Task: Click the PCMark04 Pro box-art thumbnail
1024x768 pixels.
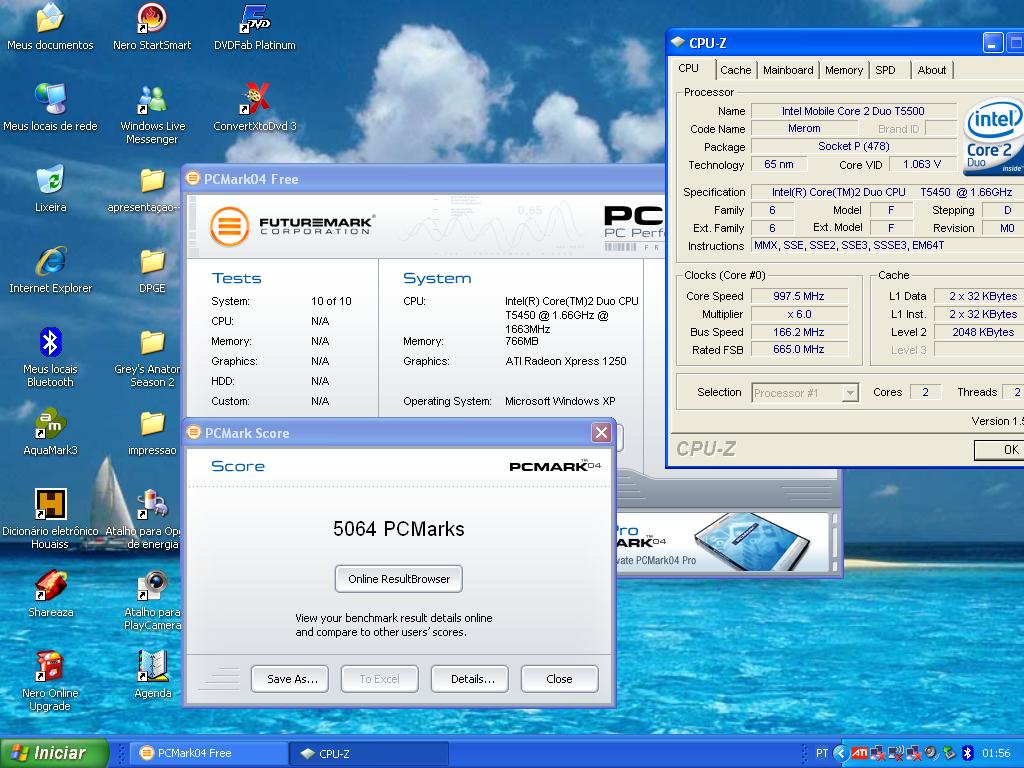Action: pos(750,542)
